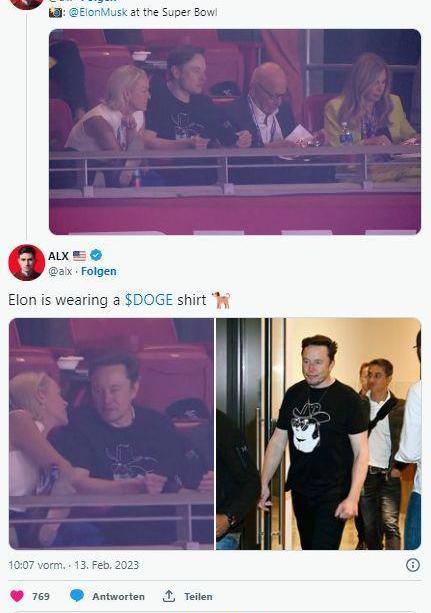
Task: Click the blue reply speech bubble icon
Action: (77, 596)
